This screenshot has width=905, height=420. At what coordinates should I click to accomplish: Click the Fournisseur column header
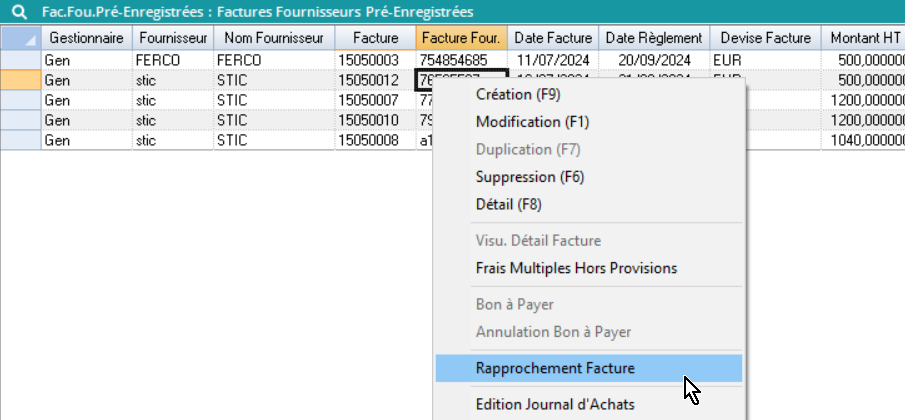tap(173, 38)
